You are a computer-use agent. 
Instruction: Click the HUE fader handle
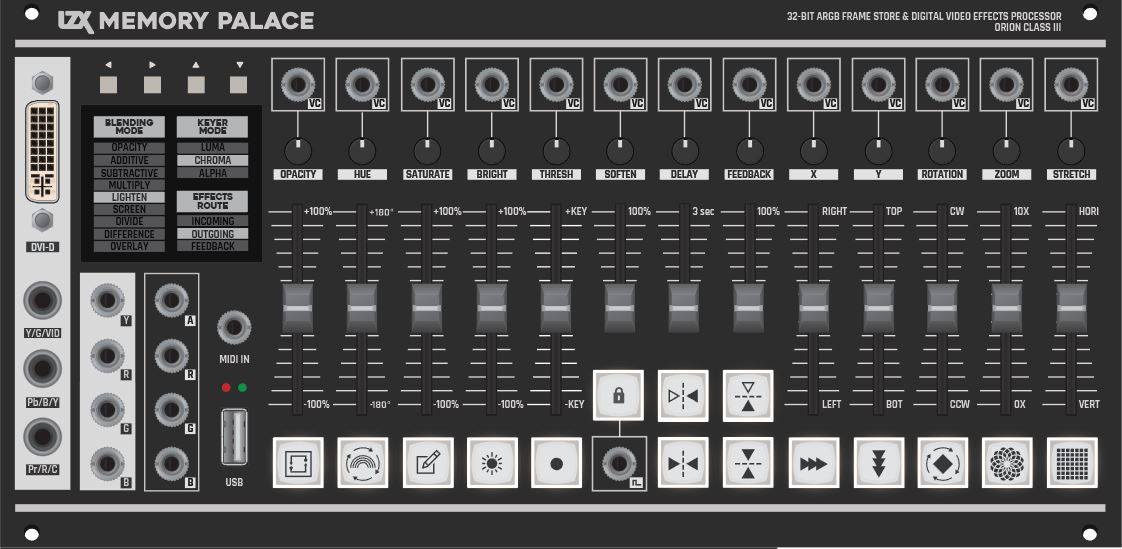click(x=362, y=308)
